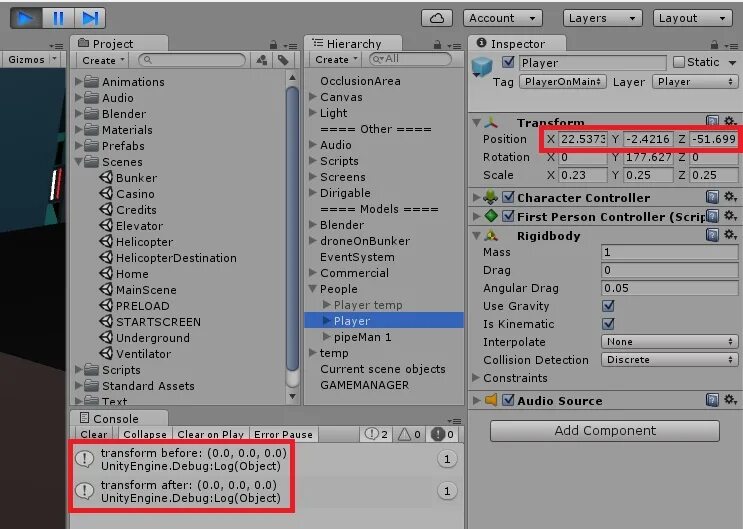This screenshot has width=743, height=529.
Task: Click the Player cube object icon
Action: 482,67
